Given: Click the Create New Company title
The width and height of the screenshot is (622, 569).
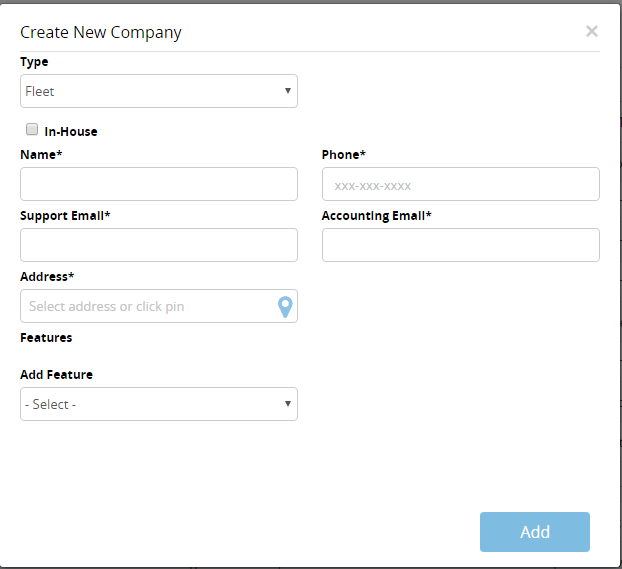Looking at the screenshot, I should click(x=101, y=33).
